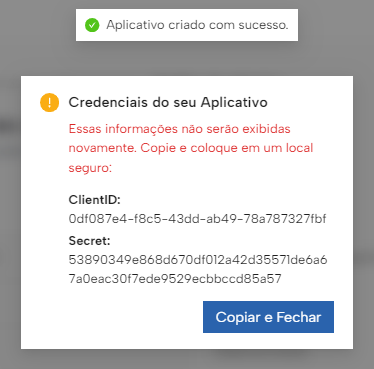Select the 'Aplicativo criado com sucesso.' toast message

187,25
